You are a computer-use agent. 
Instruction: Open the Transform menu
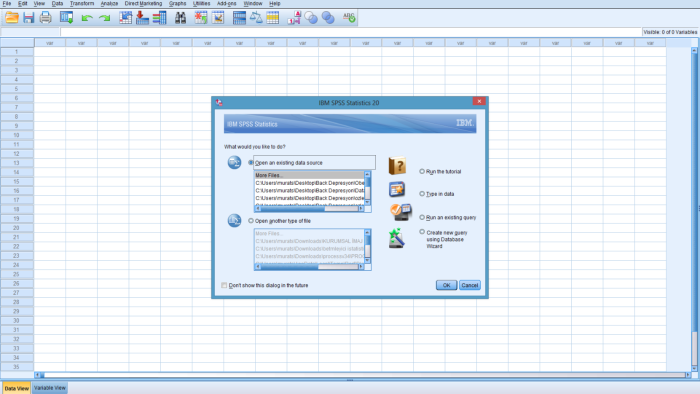pos(82,4)
